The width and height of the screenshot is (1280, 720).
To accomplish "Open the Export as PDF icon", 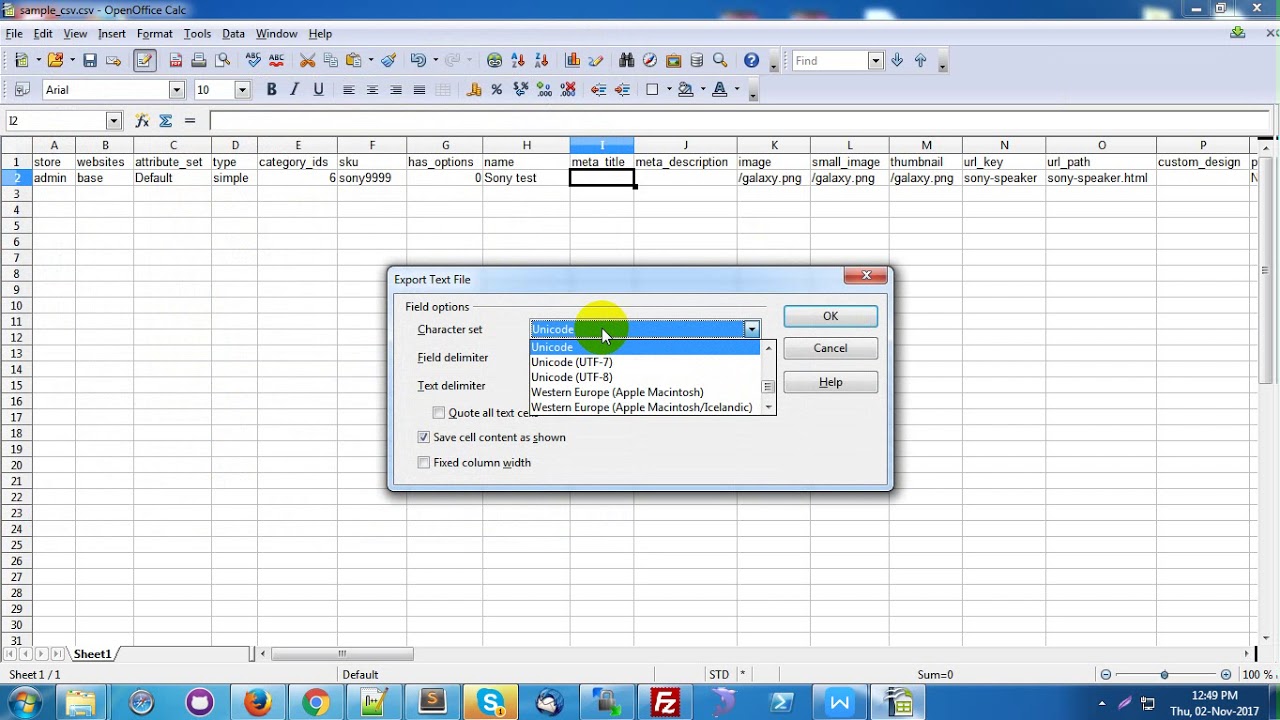I will click(x=176, y=61).
